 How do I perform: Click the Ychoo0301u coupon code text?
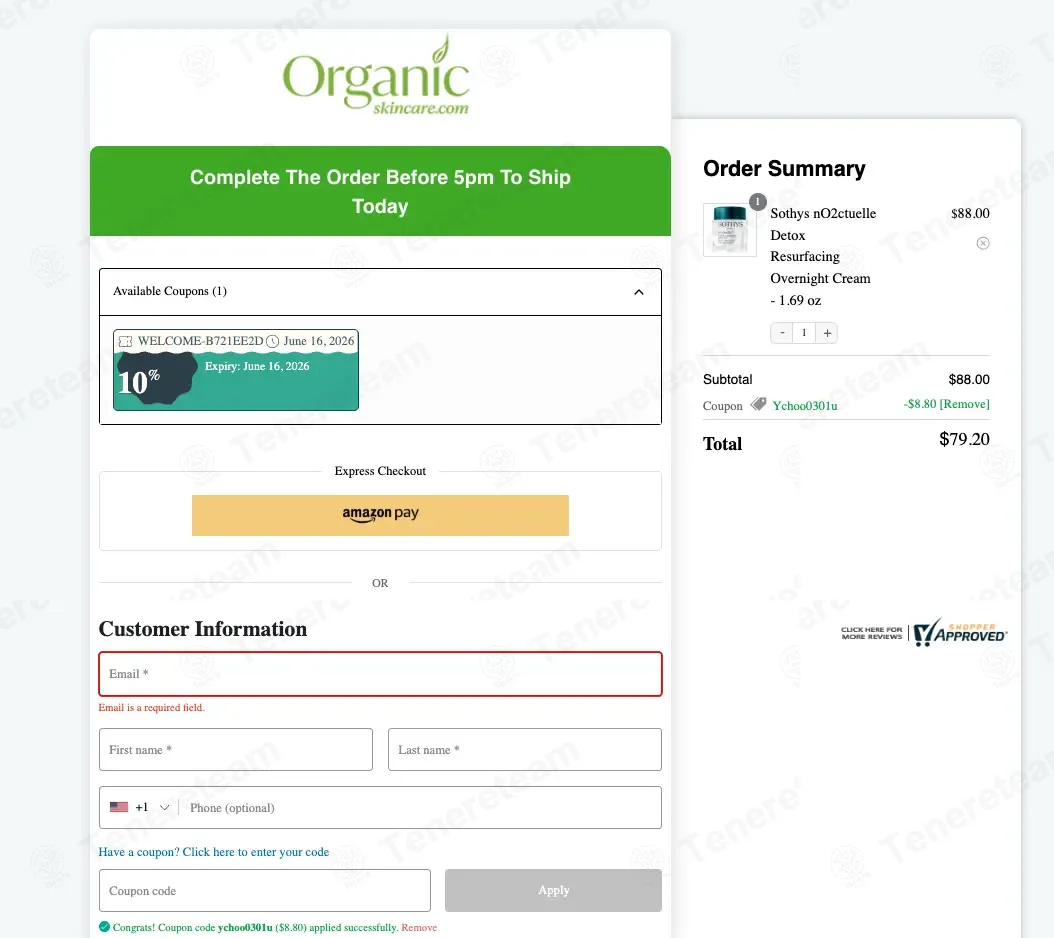805,405
